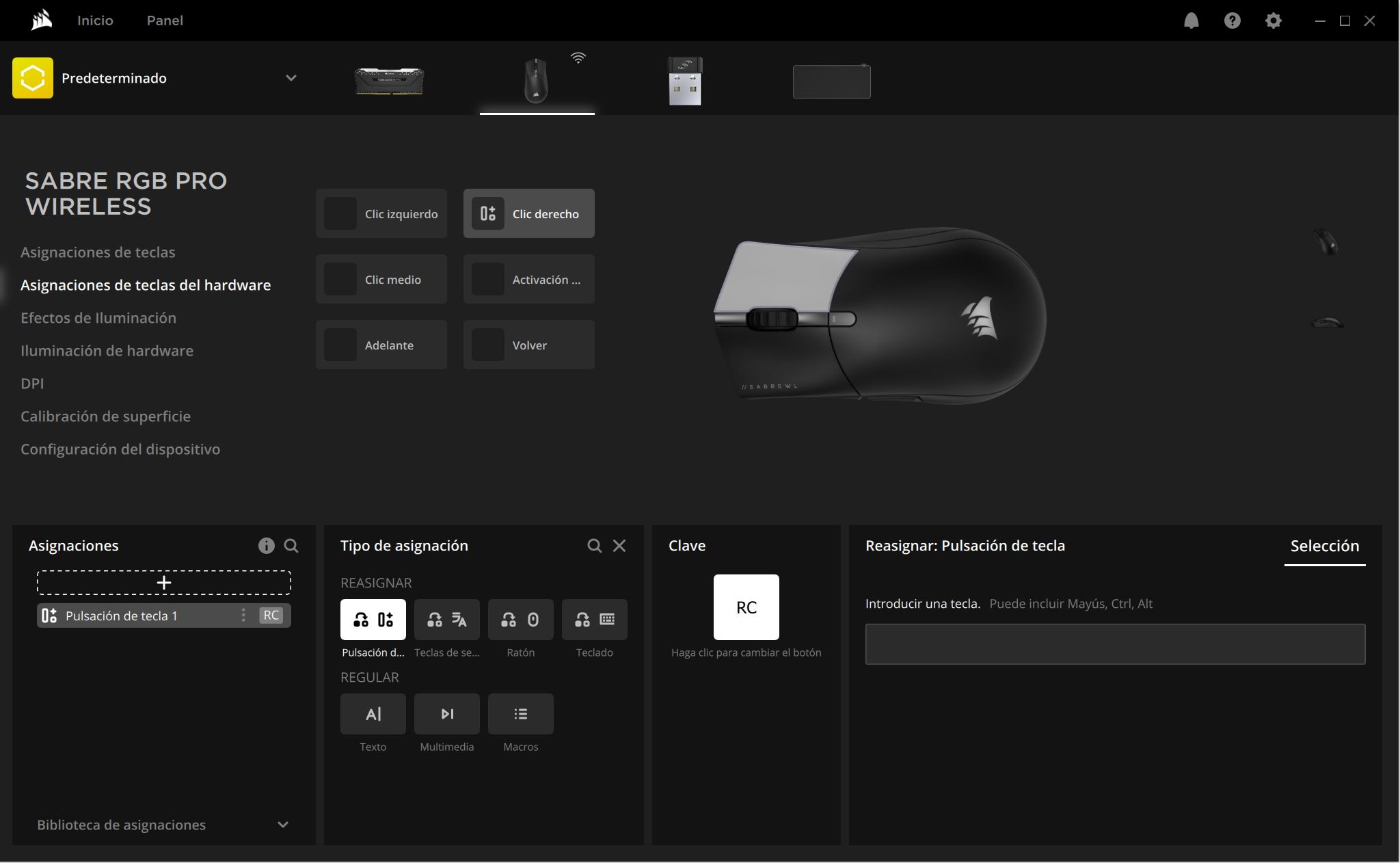Open Efectos de Iluminación section

98,318
